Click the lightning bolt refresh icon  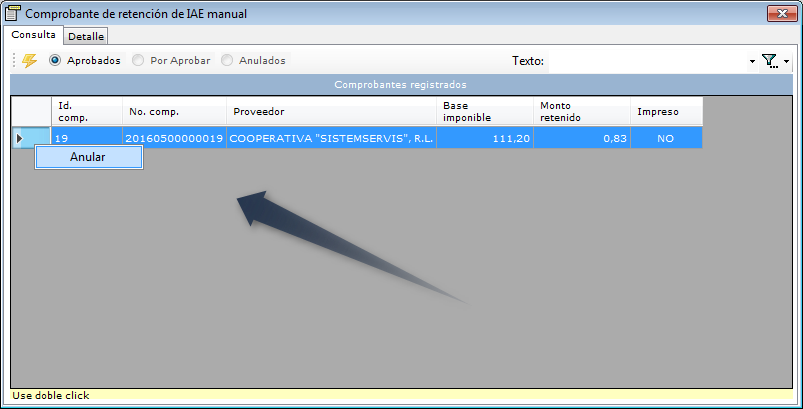point(30,60)
